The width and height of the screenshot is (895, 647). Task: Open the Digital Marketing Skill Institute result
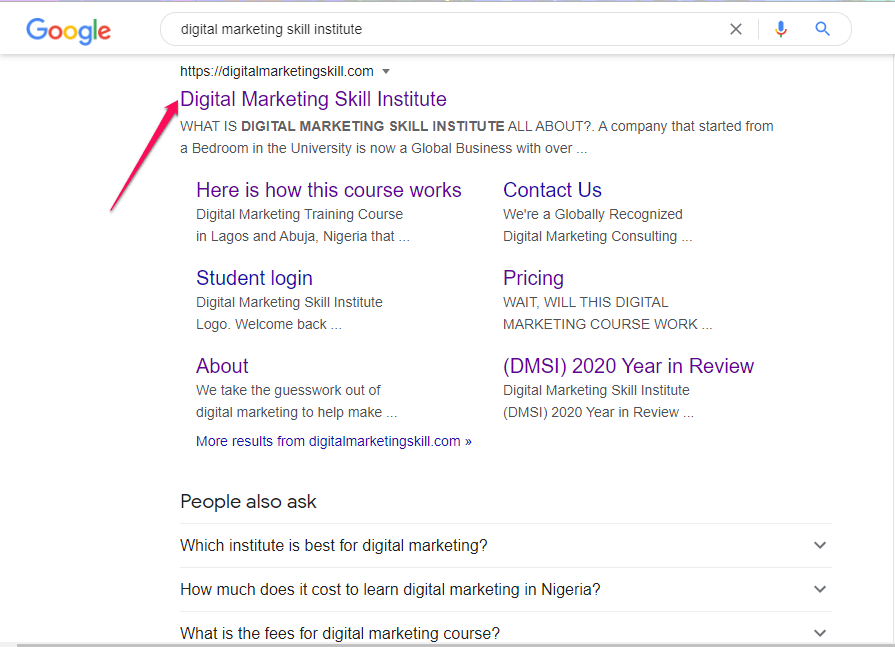pos(313,99)
